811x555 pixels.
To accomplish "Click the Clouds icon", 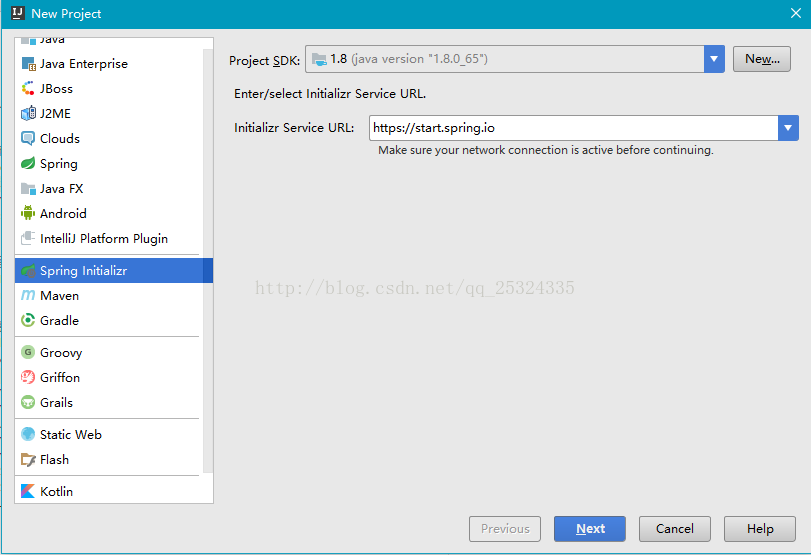I will pyautogui.click(x=28, y=139).
